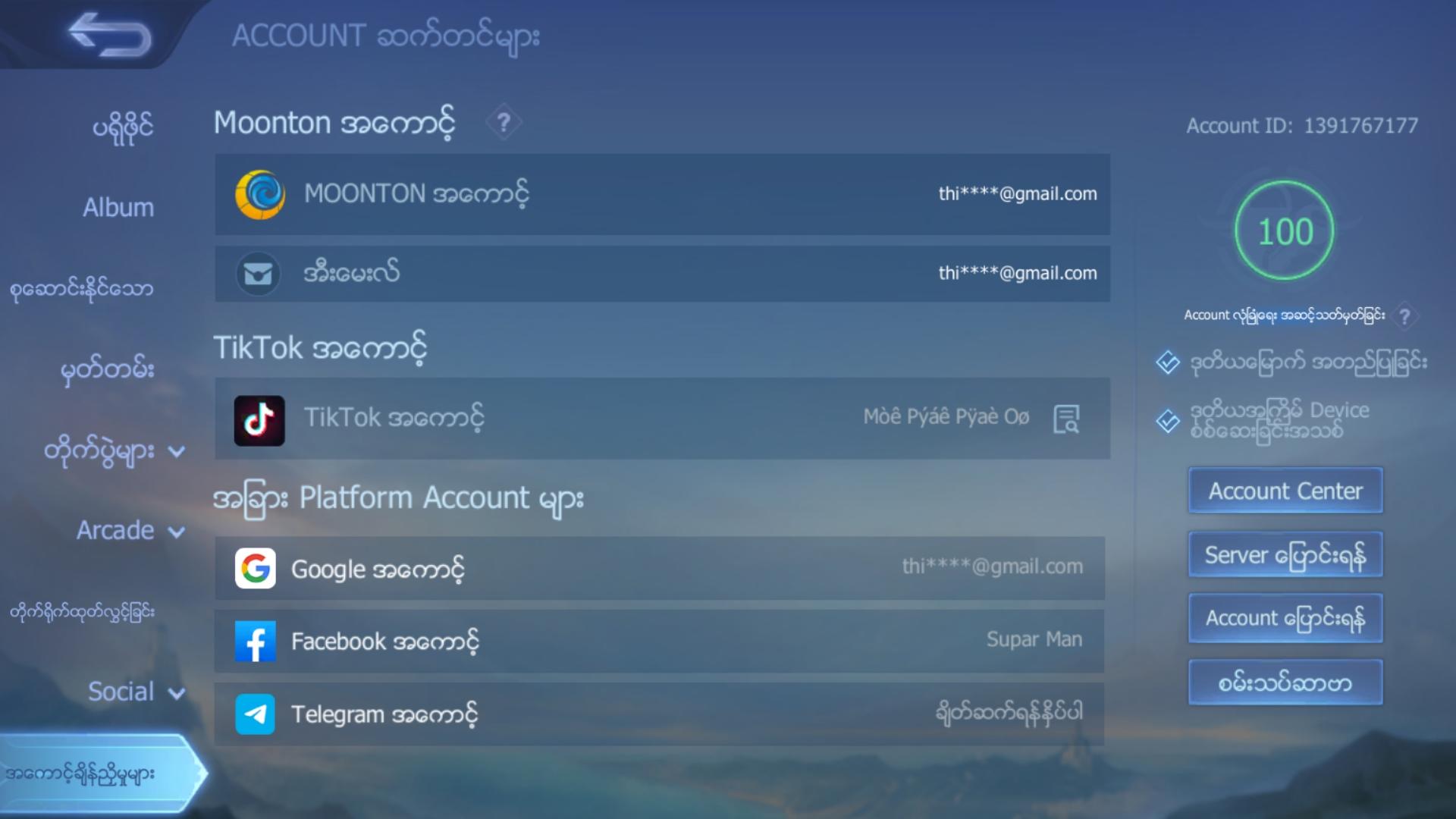The image size is (1456, 819).
Task: Open the စုဆောင်းနိုင်သော sidebar tab
Action: point(81,289)
